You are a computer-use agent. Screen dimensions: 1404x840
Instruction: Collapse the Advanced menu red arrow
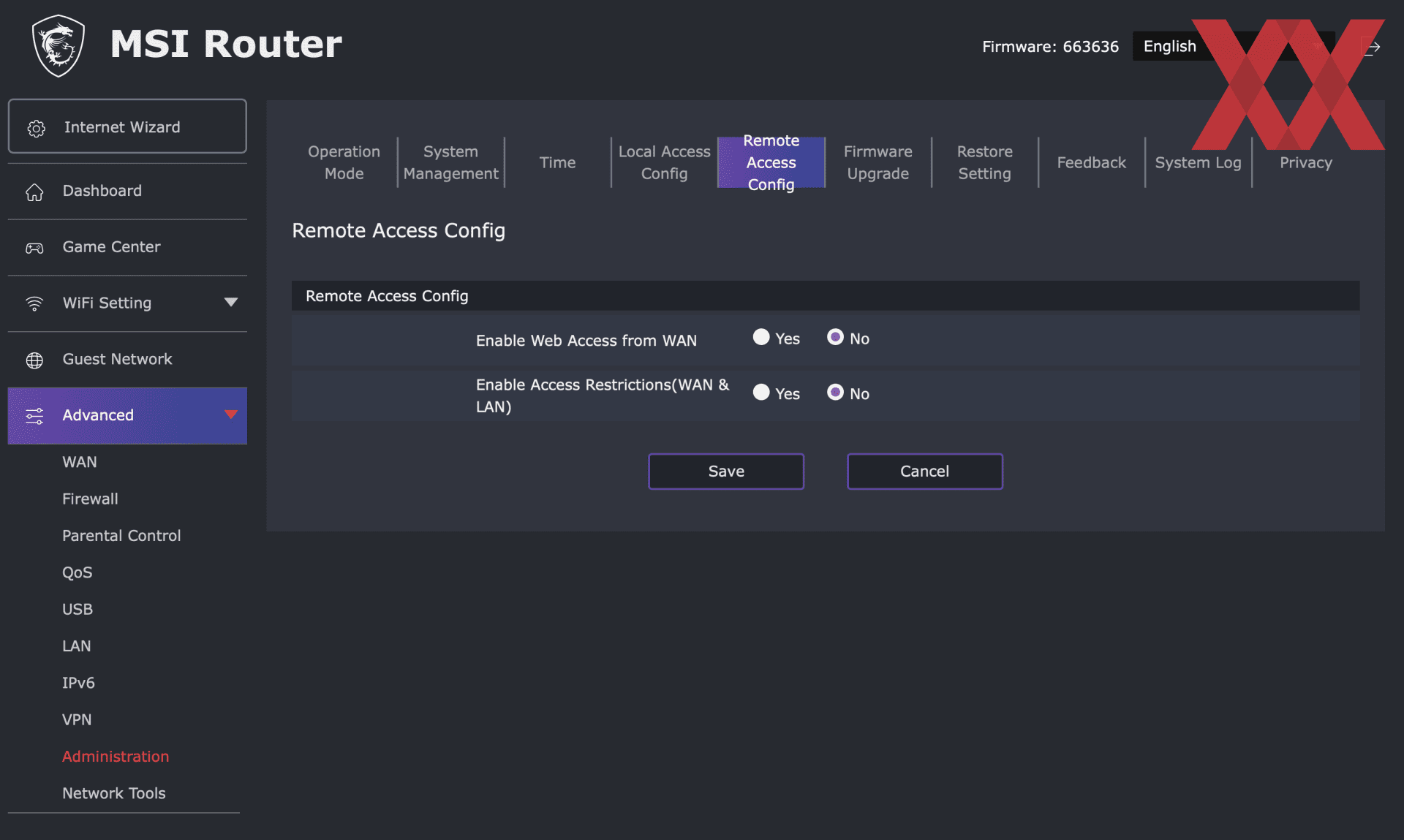point(231,415)
